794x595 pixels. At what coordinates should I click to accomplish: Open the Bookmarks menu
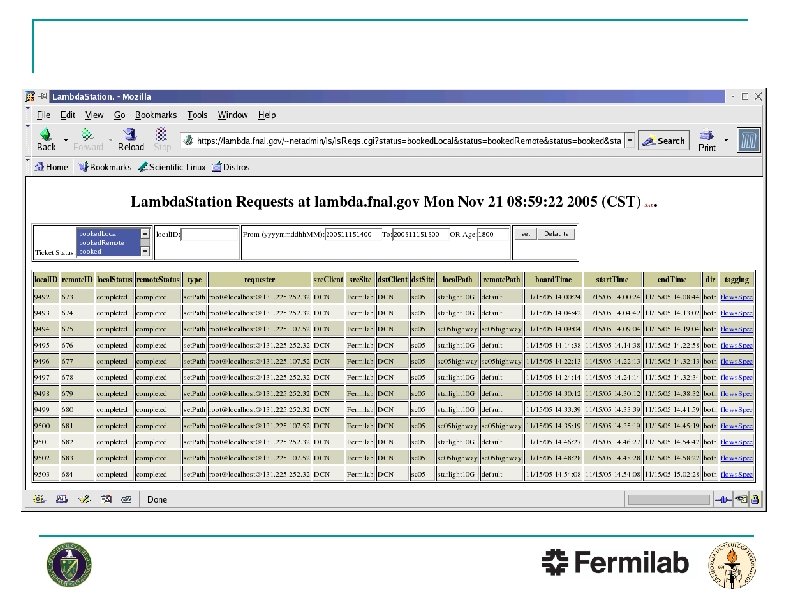coord(156,115)
